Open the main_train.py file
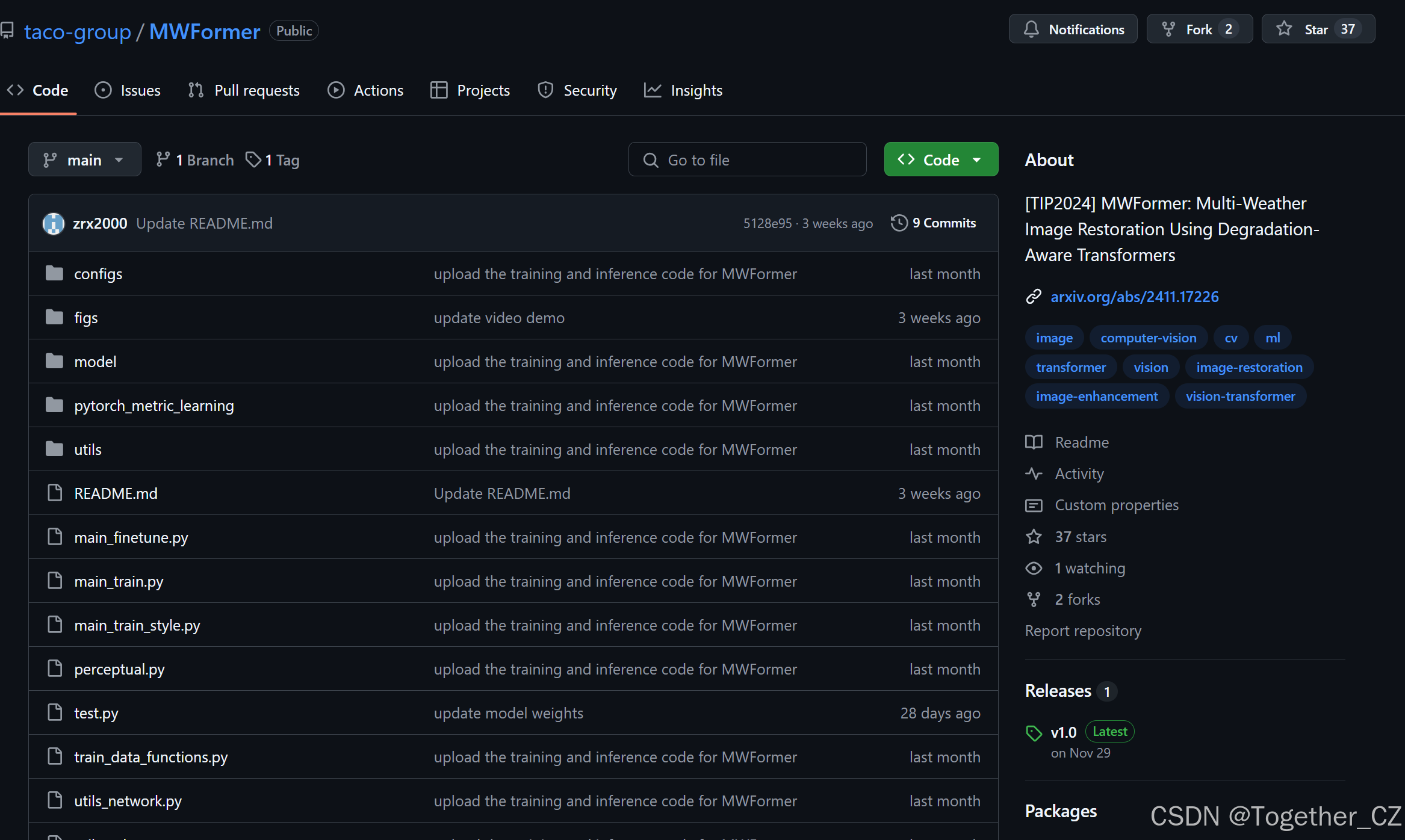 119,581
